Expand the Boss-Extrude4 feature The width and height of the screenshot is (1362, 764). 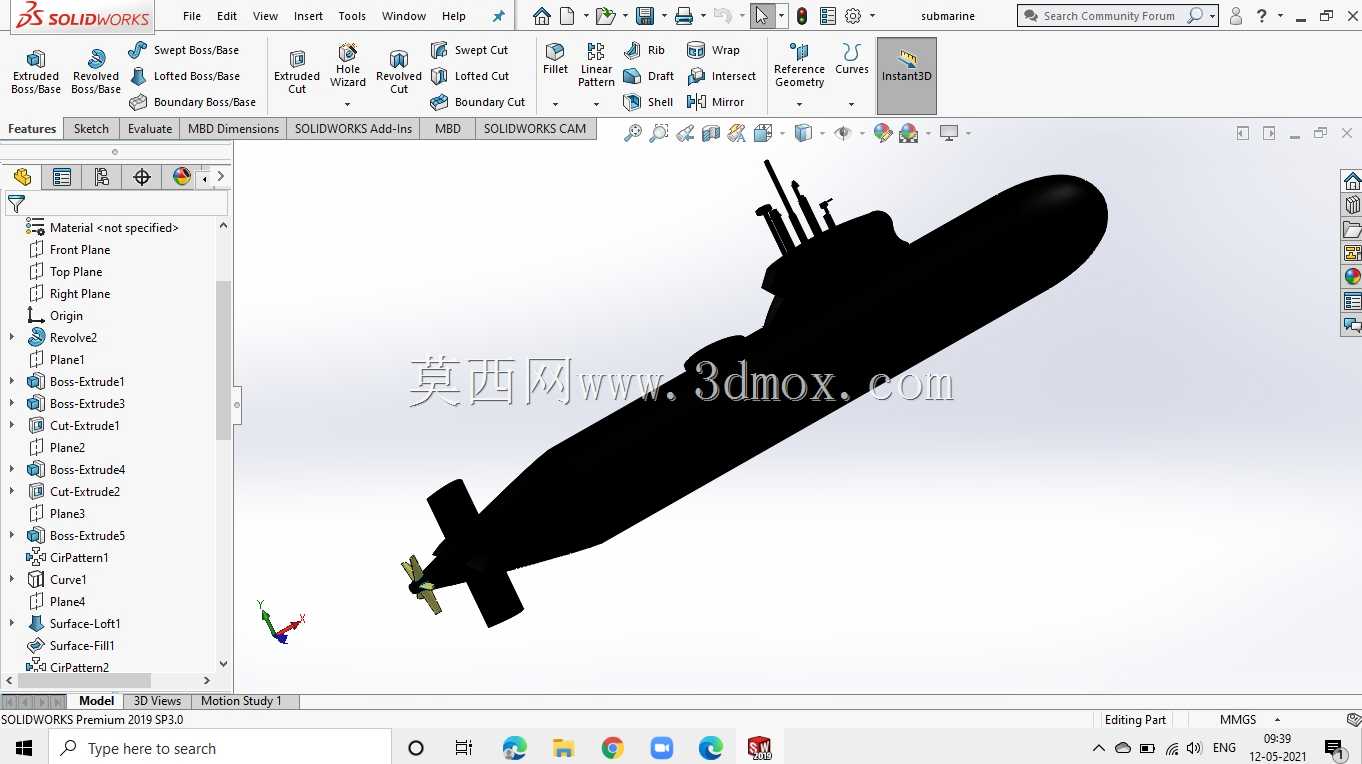coord(12,470)
